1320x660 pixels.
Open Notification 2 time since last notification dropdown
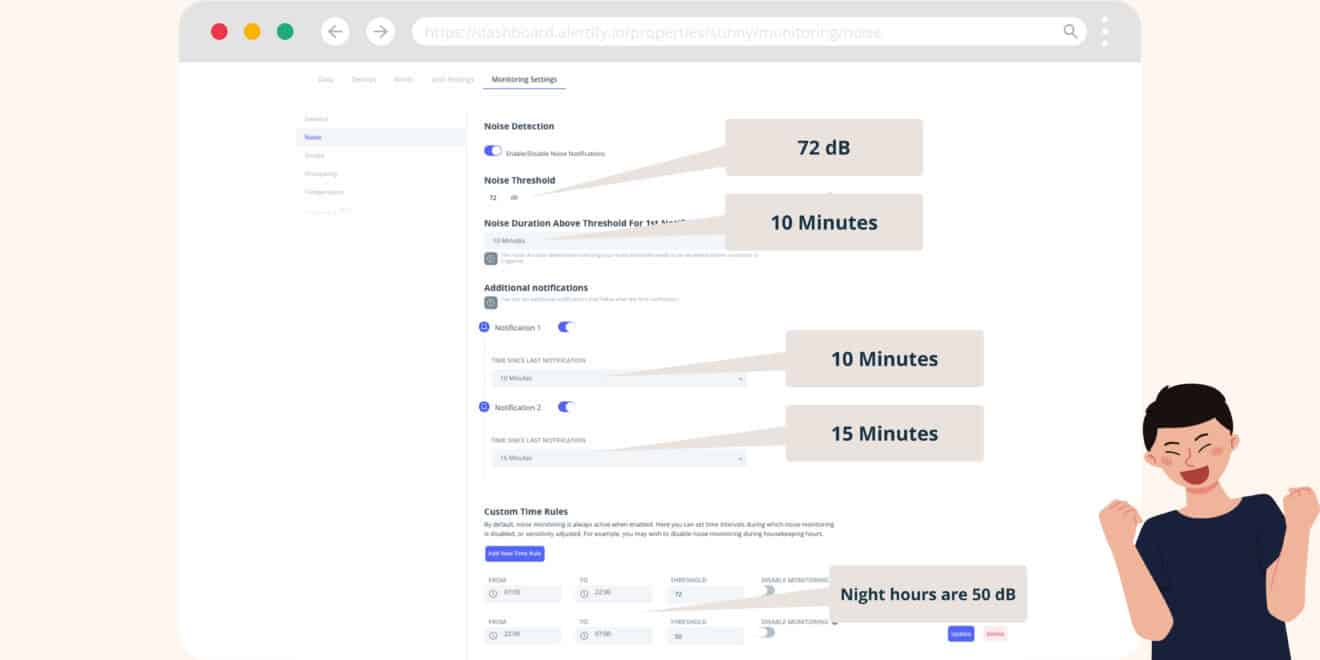tap(619, 458)
